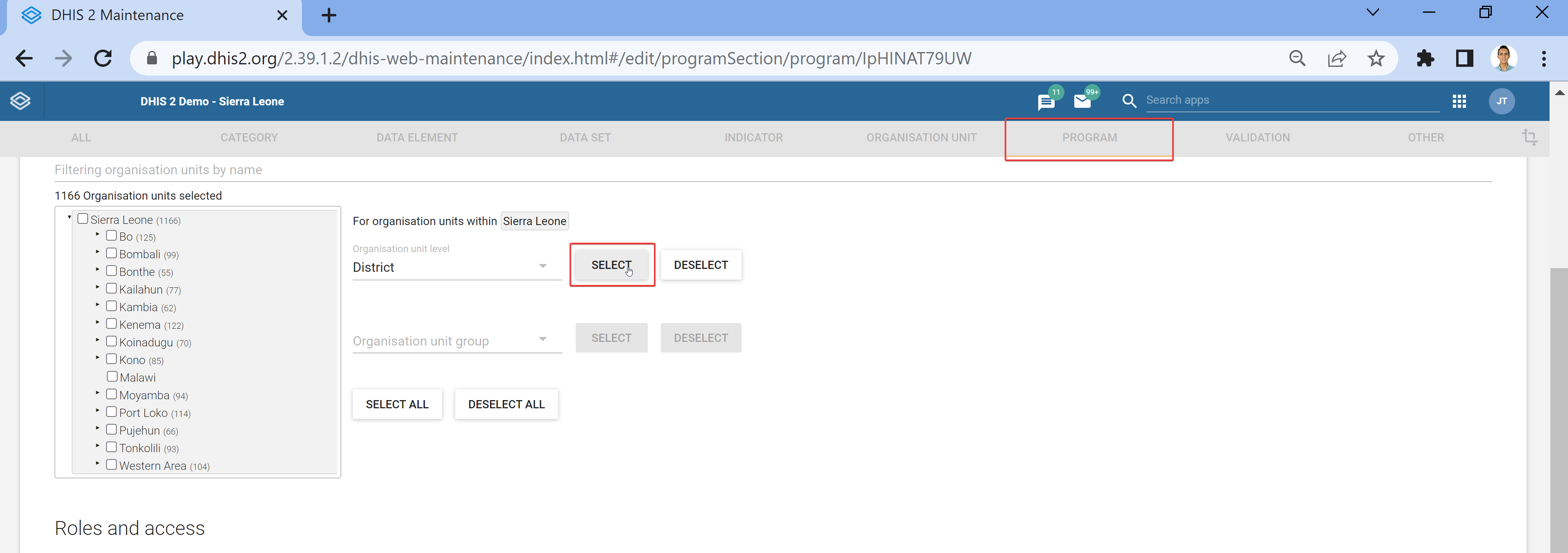Check the Western Area checkbox
1568x553 pixels.
click(111, 465)
